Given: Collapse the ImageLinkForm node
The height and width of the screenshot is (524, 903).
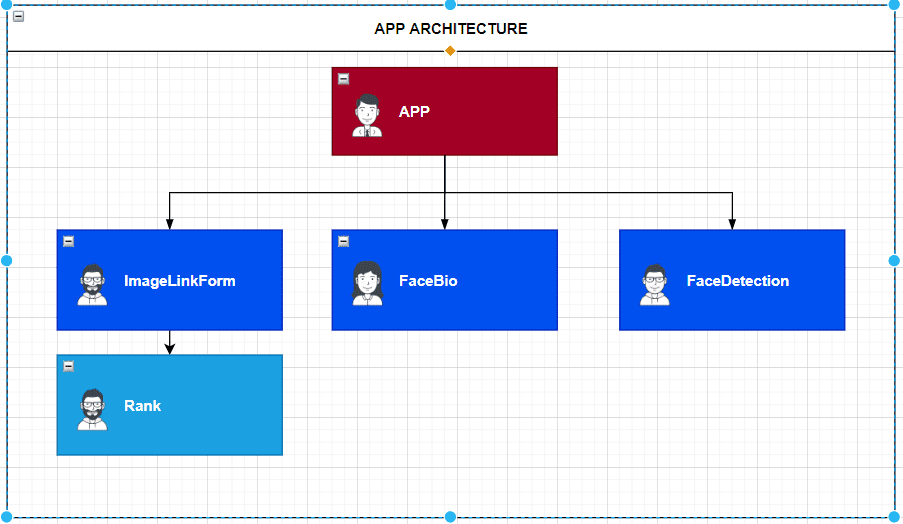Looking at the screenshot, I should tap(68, 241).
